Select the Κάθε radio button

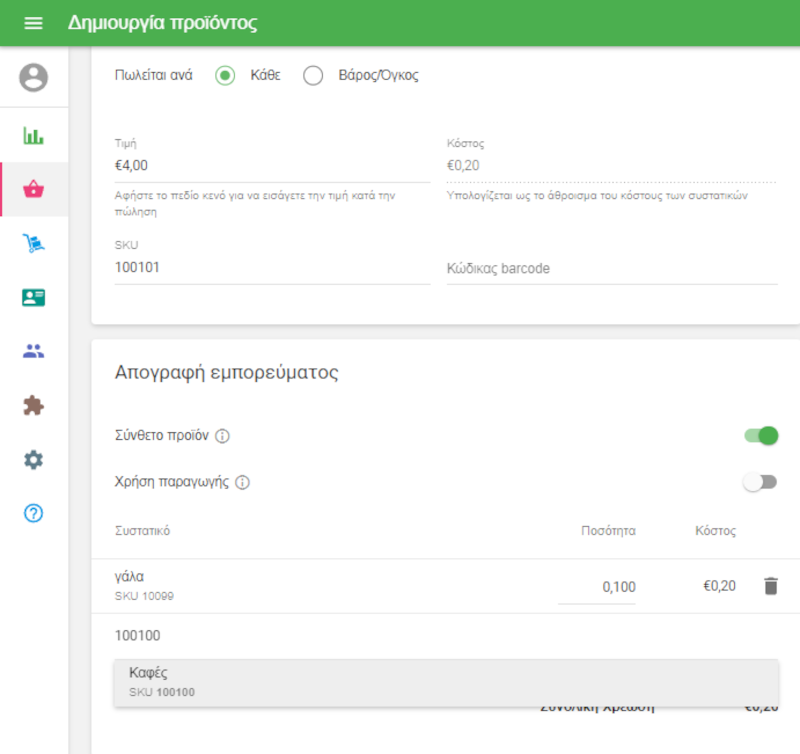click(226, 76)
